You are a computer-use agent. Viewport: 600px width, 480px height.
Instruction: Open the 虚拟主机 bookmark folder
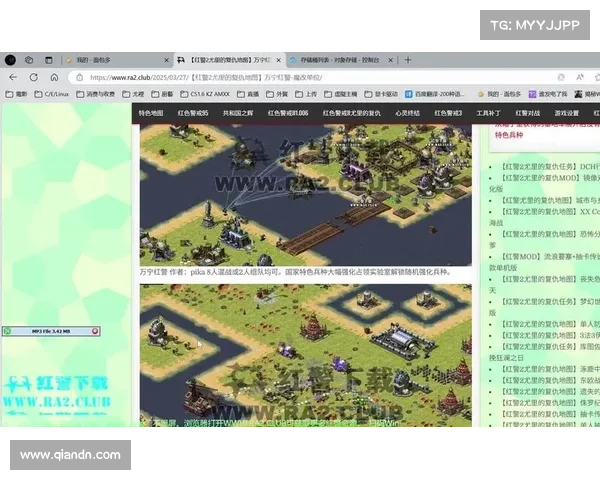[341, 94]
